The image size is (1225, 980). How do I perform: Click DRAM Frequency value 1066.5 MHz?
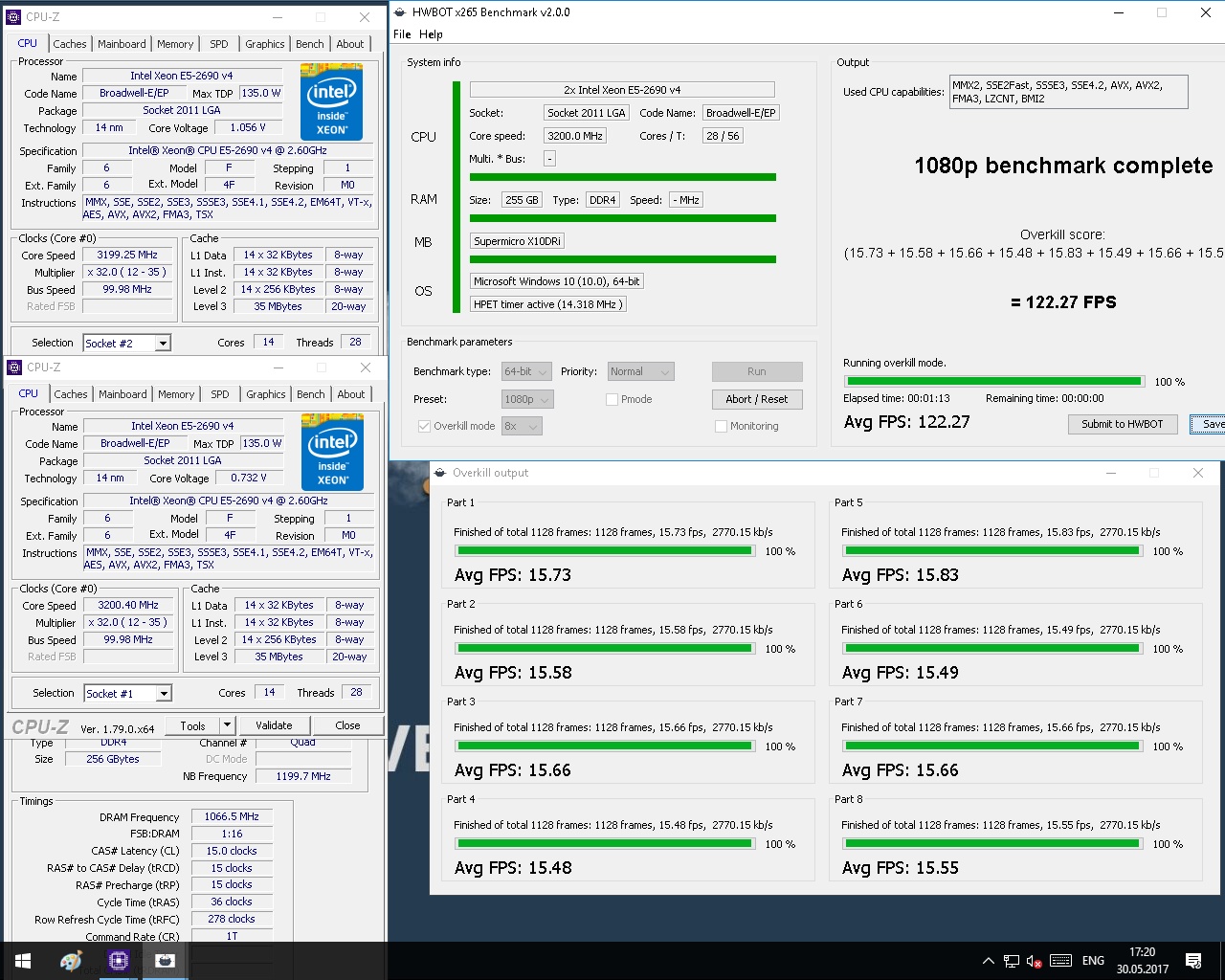click(x=232, y=817)
